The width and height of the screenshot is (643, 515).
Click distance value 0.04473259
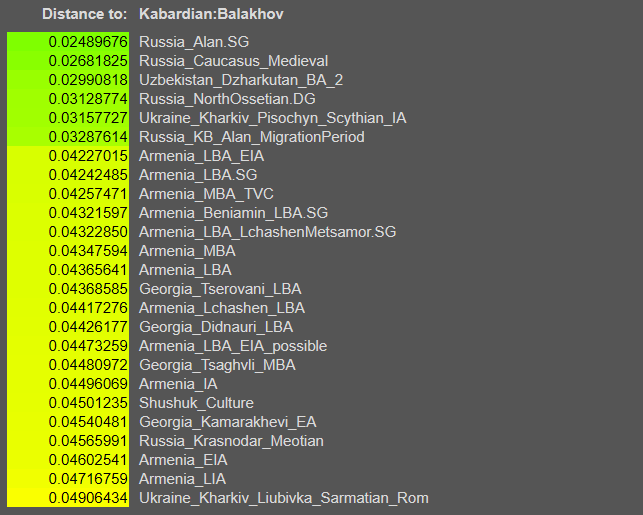point(88,346)
